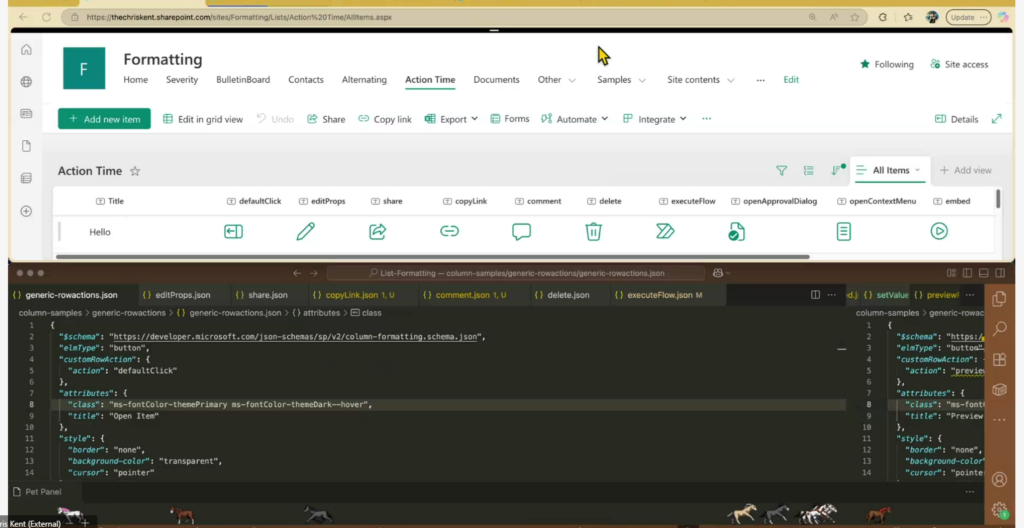Click the embed play icon in Hello row

coord(939,231)
